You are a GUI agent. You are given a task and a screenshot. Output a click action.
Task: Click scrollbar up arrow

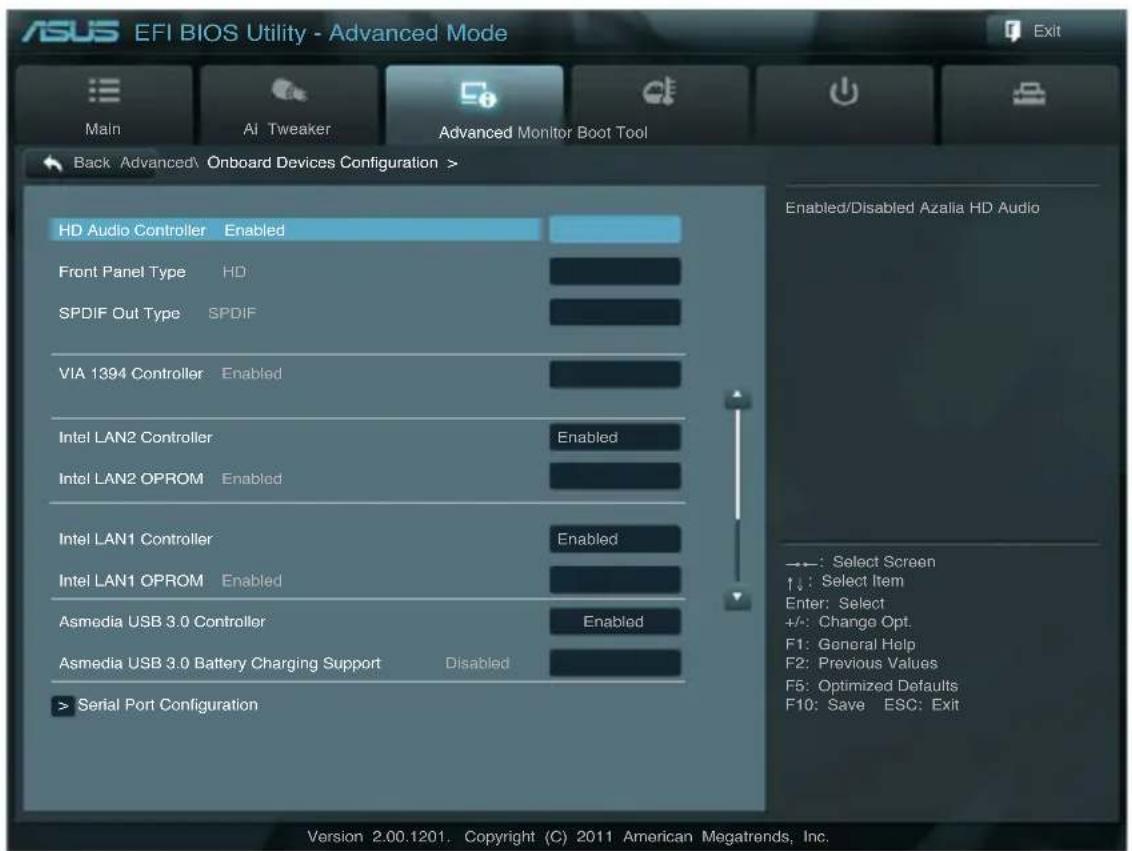point(737,398)
